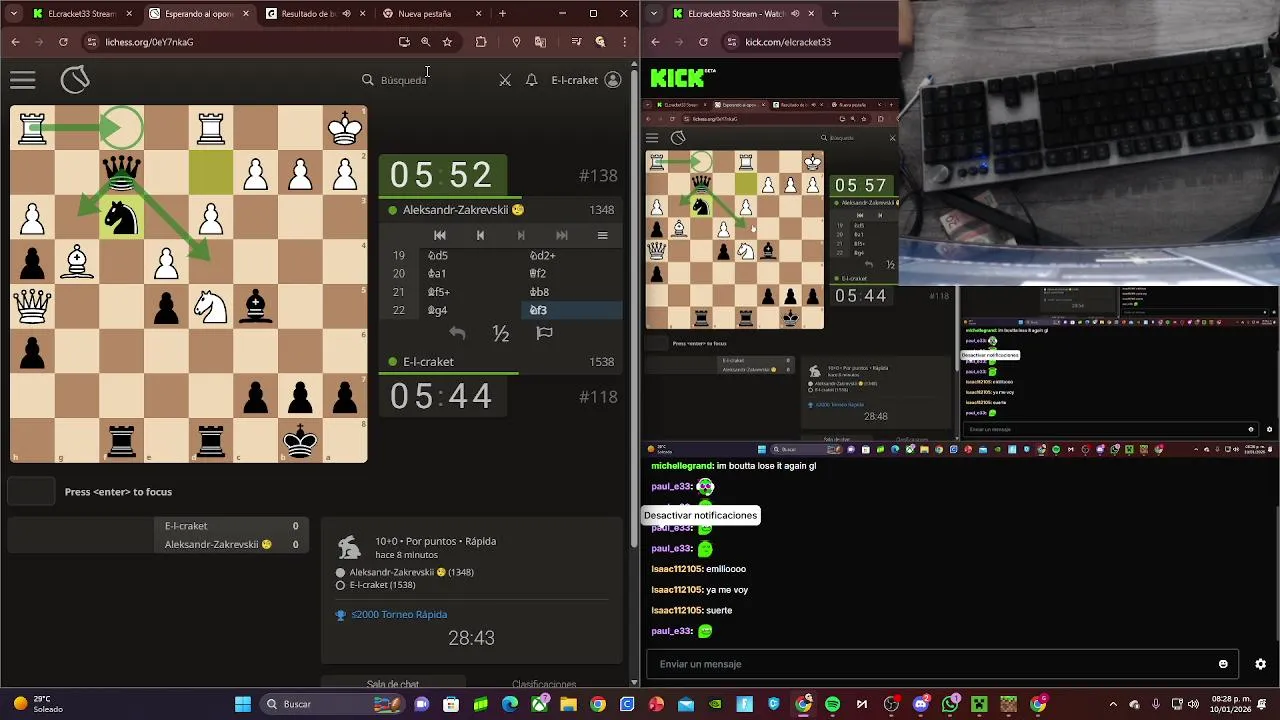Viewport: 1280px width, 720px height.
Task: Jump to last move in move list
Action: point(561,235)
